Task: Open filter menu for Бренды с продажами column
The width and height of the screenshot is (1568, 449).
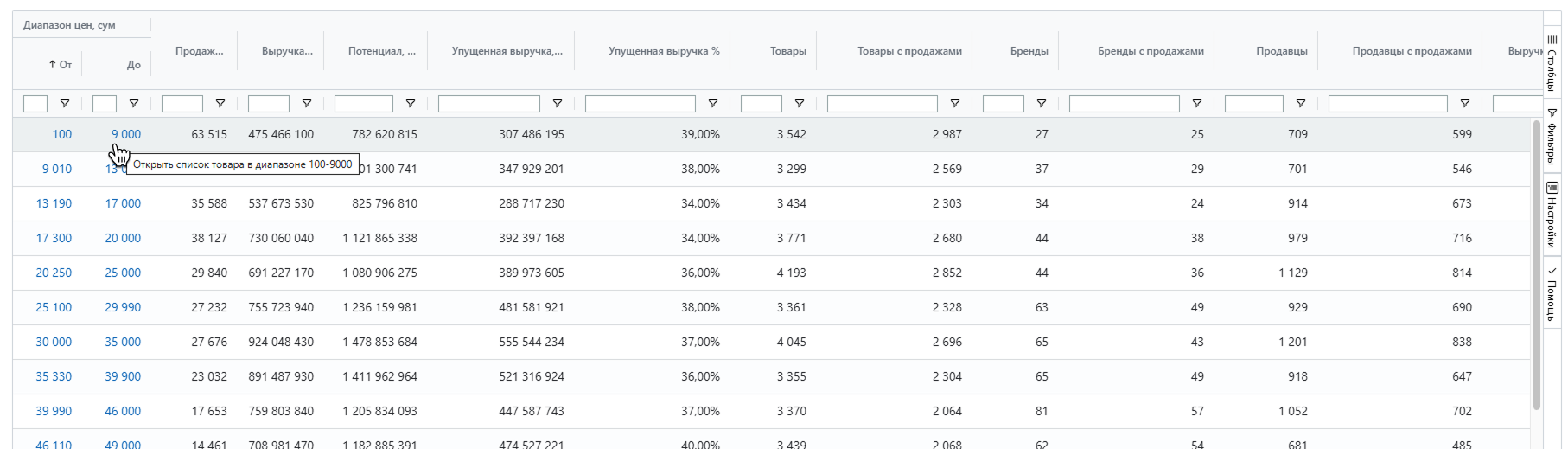Action: pyautogui.click(x=1197, y=104)
